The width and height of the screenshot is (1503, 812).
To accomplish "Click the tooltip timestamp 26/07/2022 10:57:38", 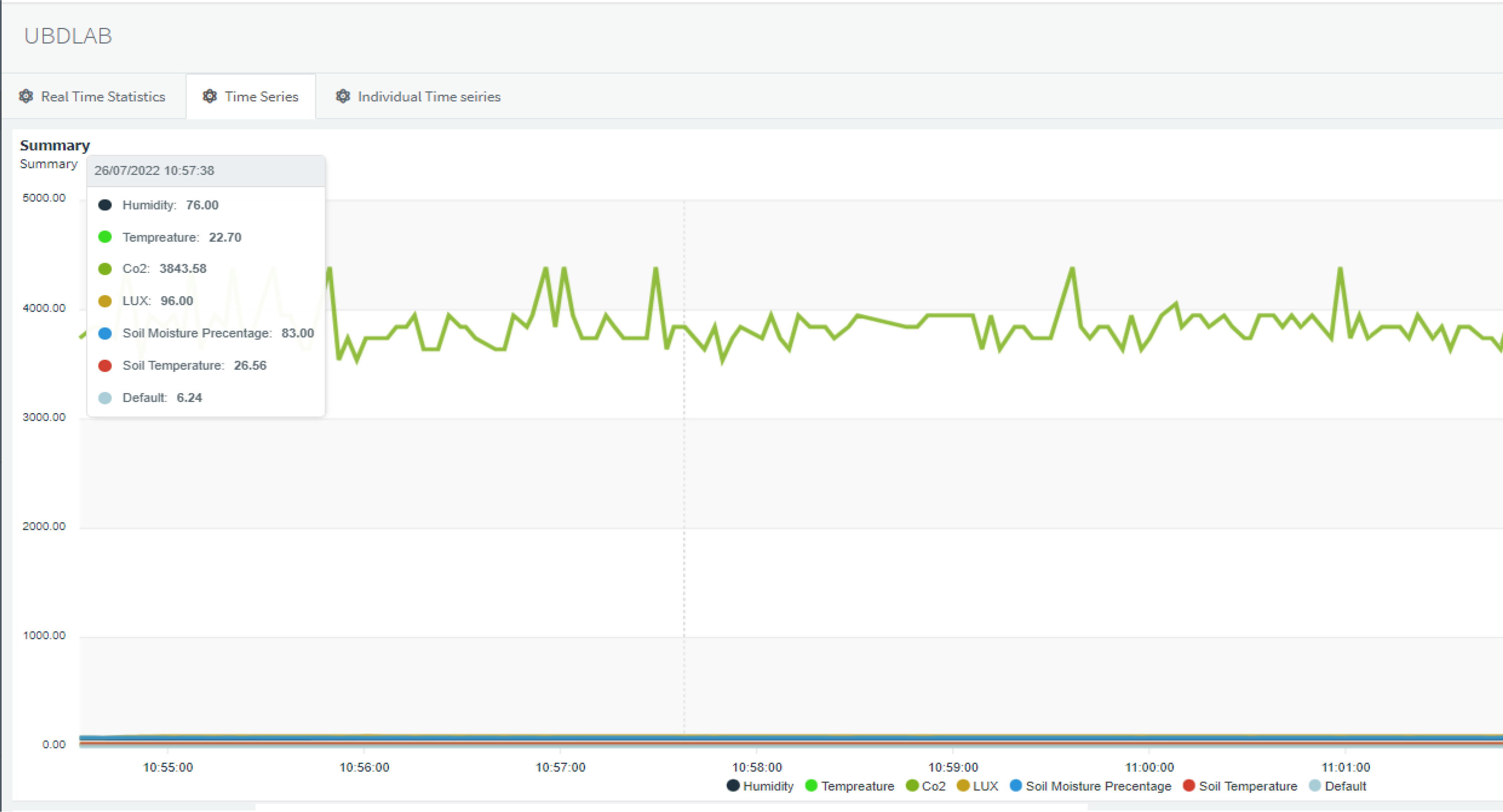I will pos(154,170).
